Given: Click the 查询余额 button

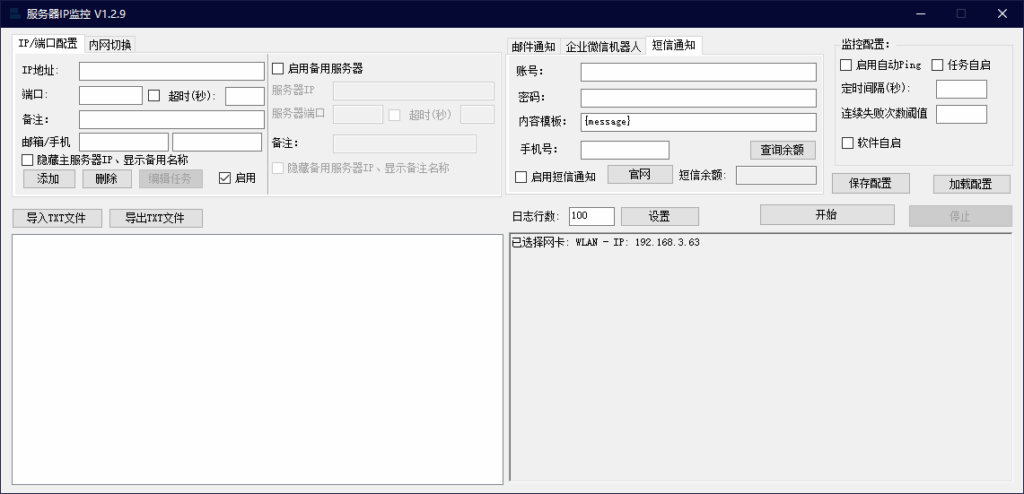Looking at the screenshot, I should (x=782, y=150).
